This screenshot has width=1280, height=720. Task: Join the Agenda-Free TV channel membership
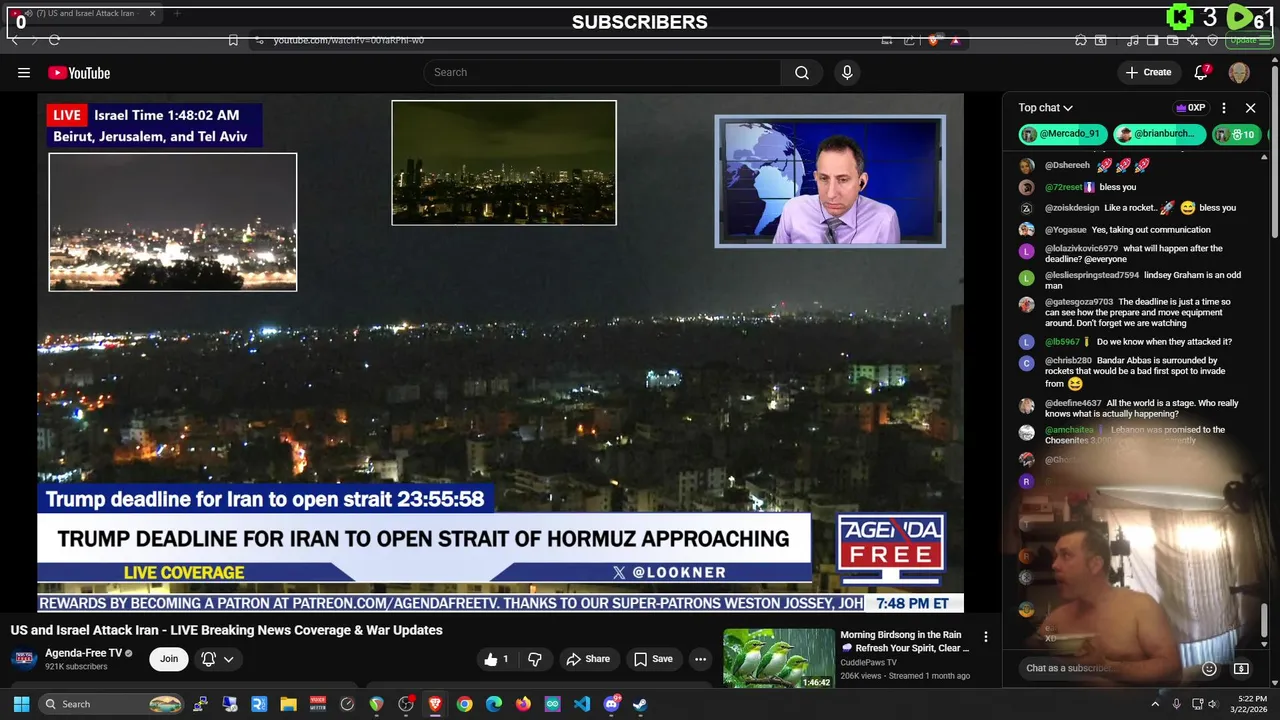point(169,659)
